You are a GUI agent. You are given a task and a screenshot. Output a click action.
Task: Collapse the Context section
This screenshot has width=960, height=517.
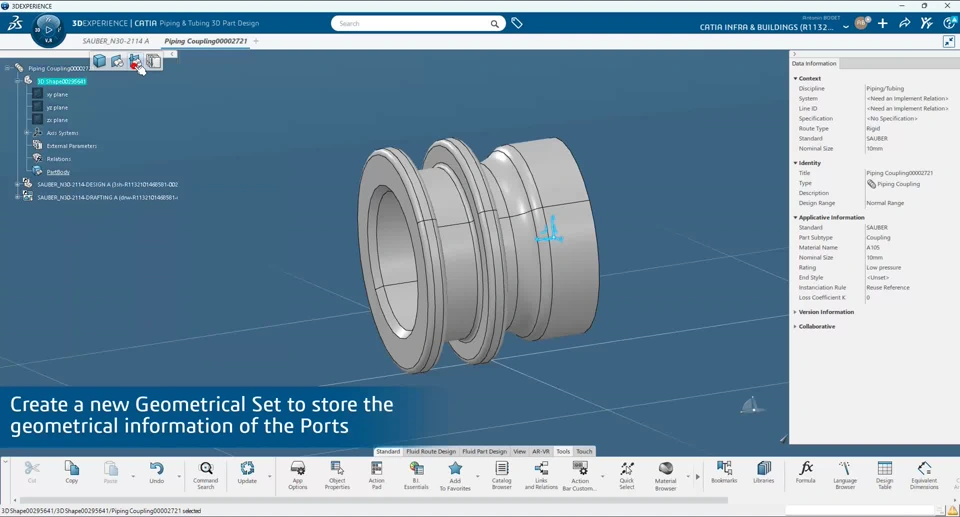click(x=795, y=78)
